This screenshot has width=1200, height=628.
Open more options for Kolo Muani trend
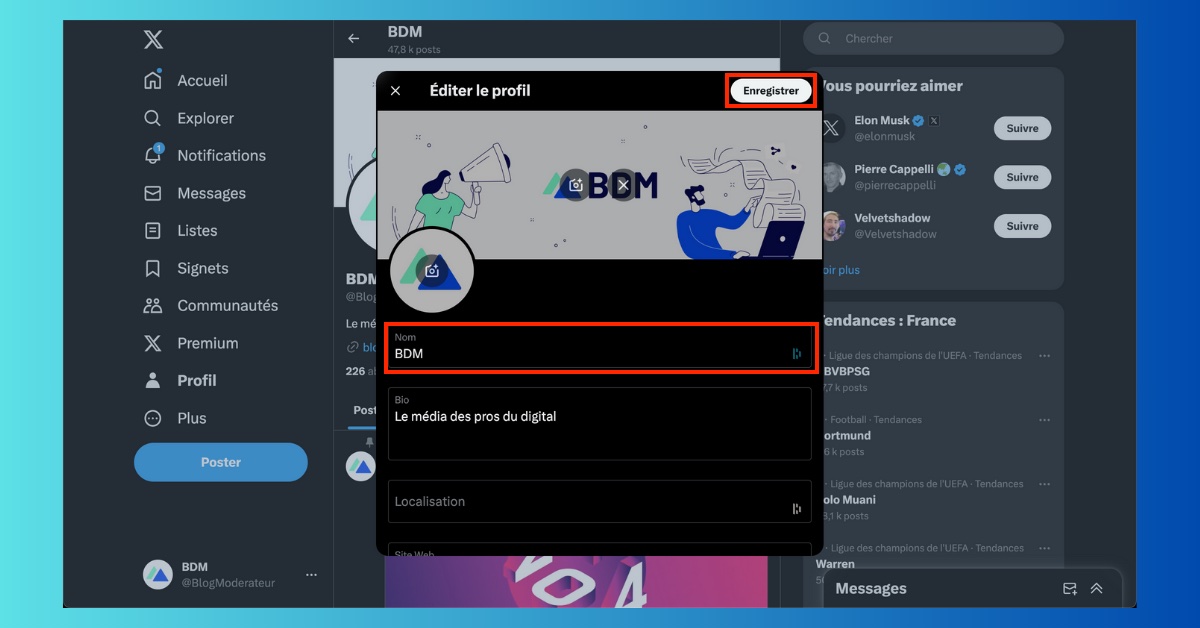pyautogui.click(x=1044, y=484)
